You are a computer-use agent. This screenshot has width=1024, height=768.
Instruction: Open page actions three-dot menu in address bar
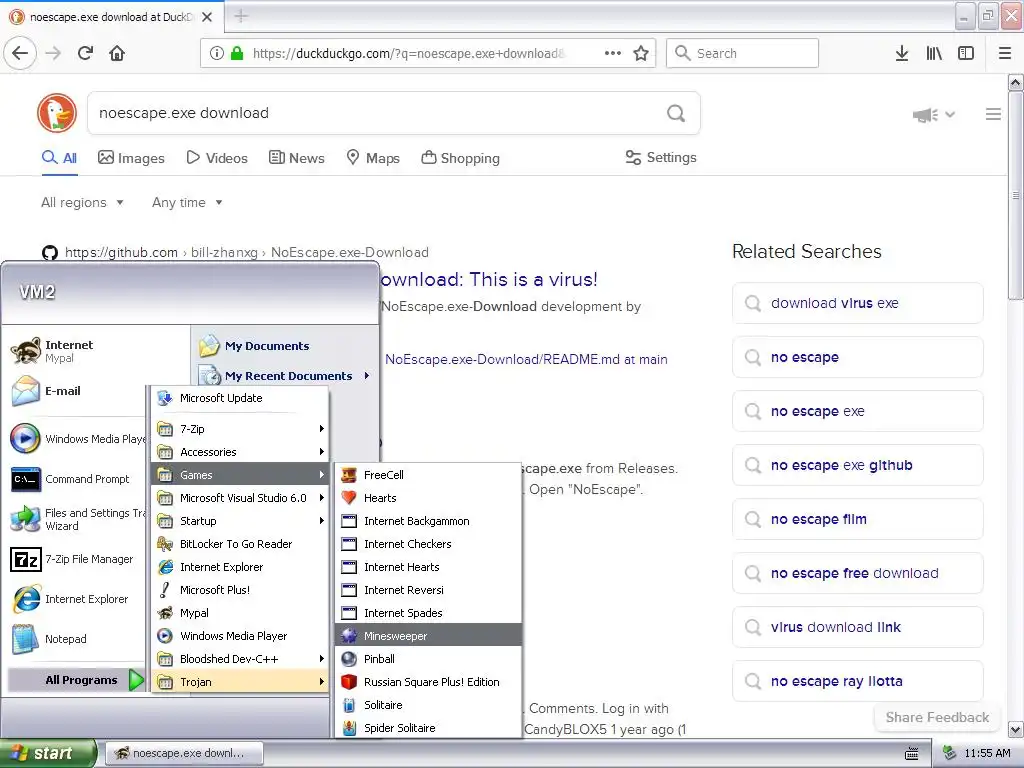click(x=613, y=53)
